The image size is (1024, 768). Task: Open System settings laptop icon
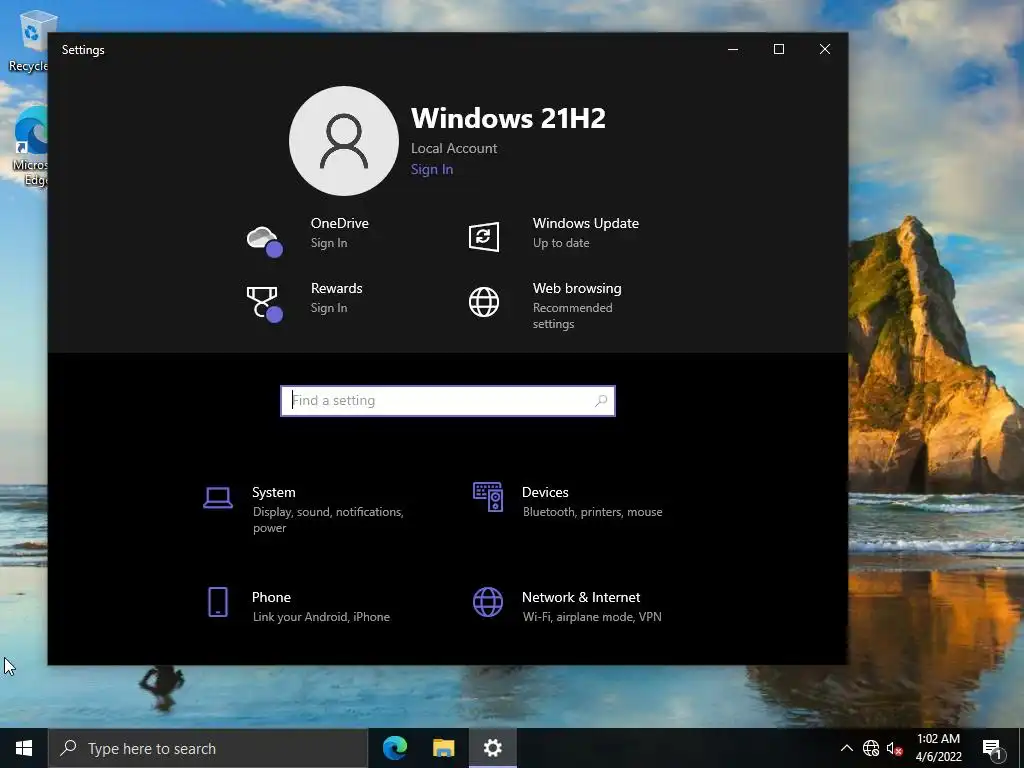pos(217,498)
